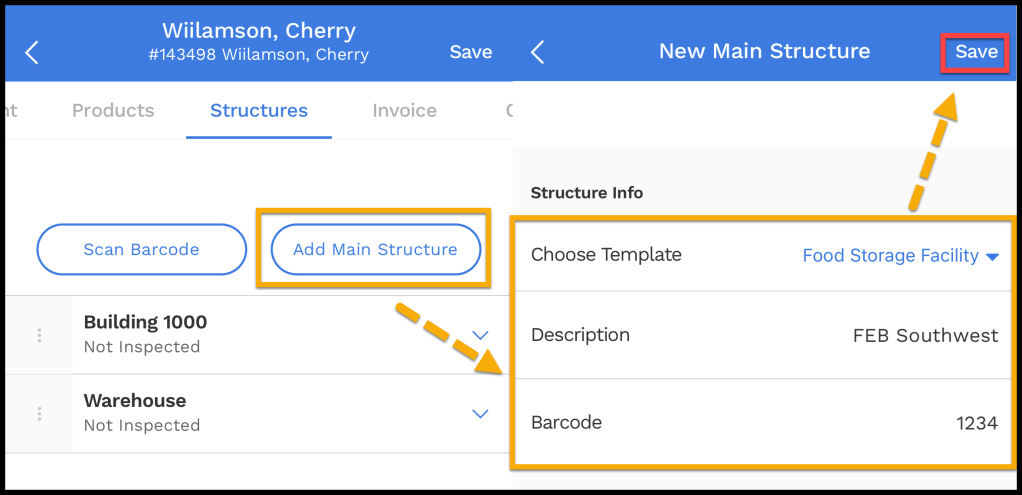The width and height of the screenshot is (1022, 495).
Task: Select the Warehouse structure name
Action: point(135,401)
